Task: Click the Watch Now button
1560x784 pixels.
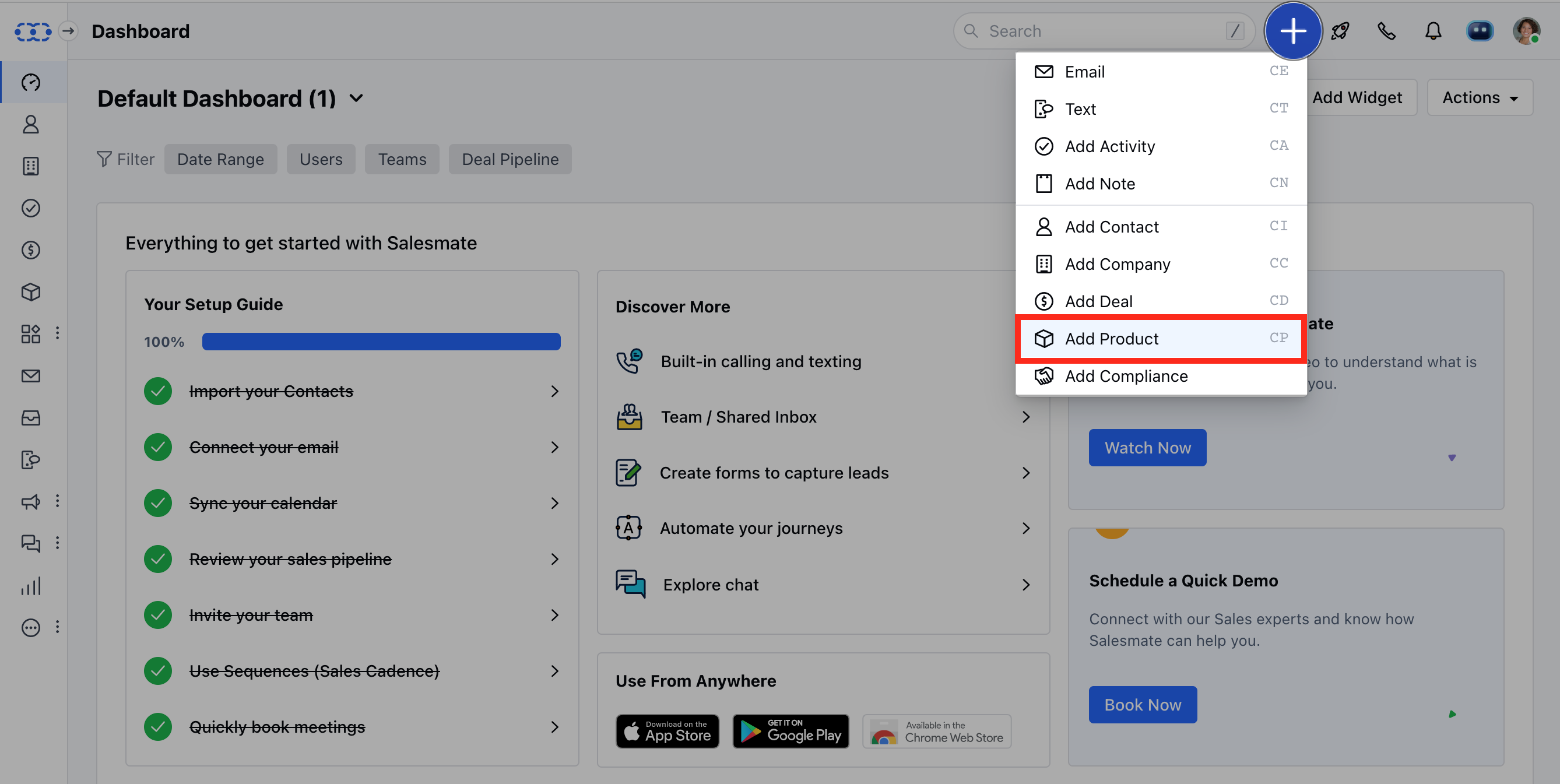Action: tap(1147, 448)
